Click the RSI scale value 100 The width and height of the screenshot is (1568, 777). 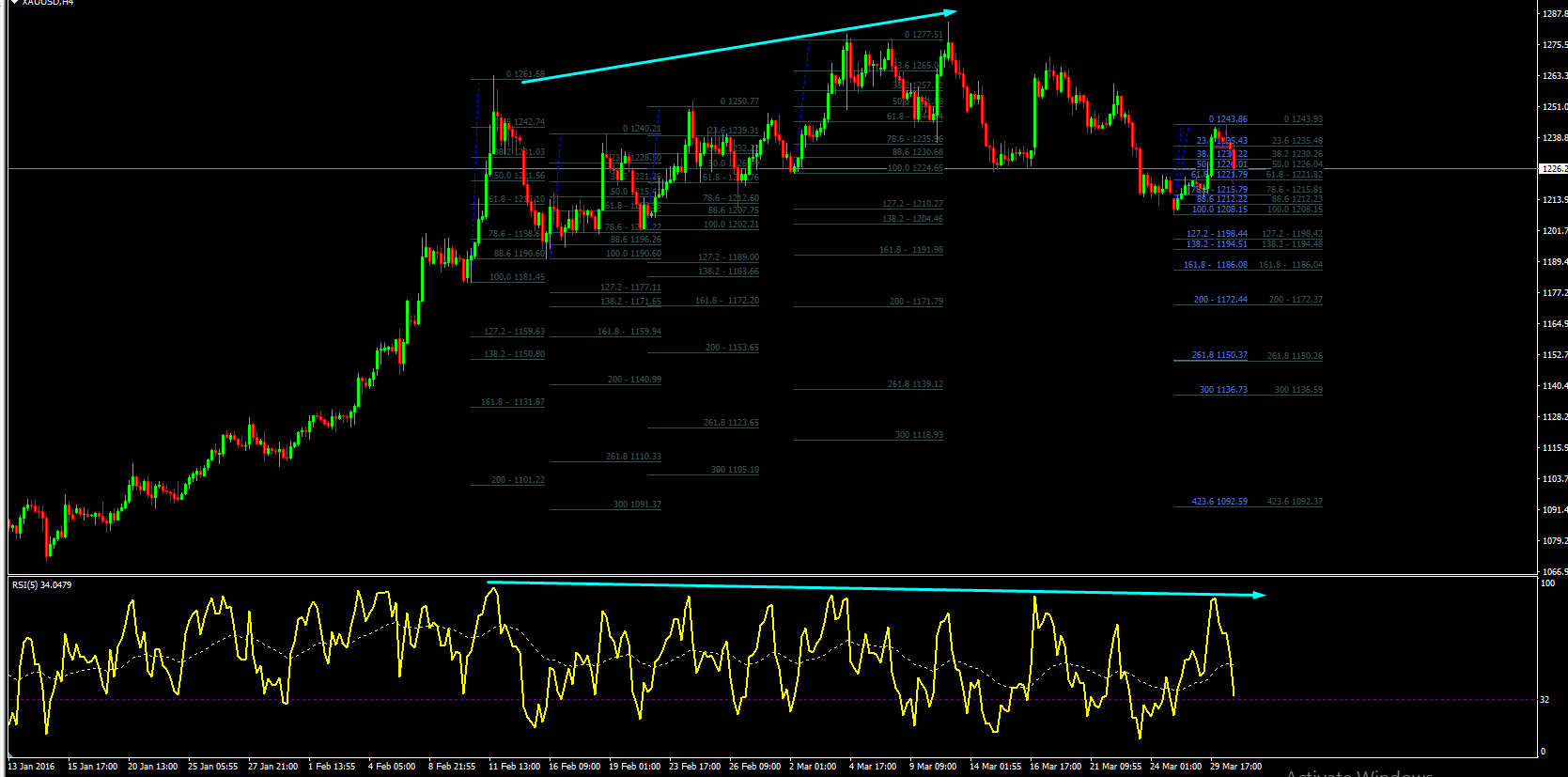(1548, 583)
